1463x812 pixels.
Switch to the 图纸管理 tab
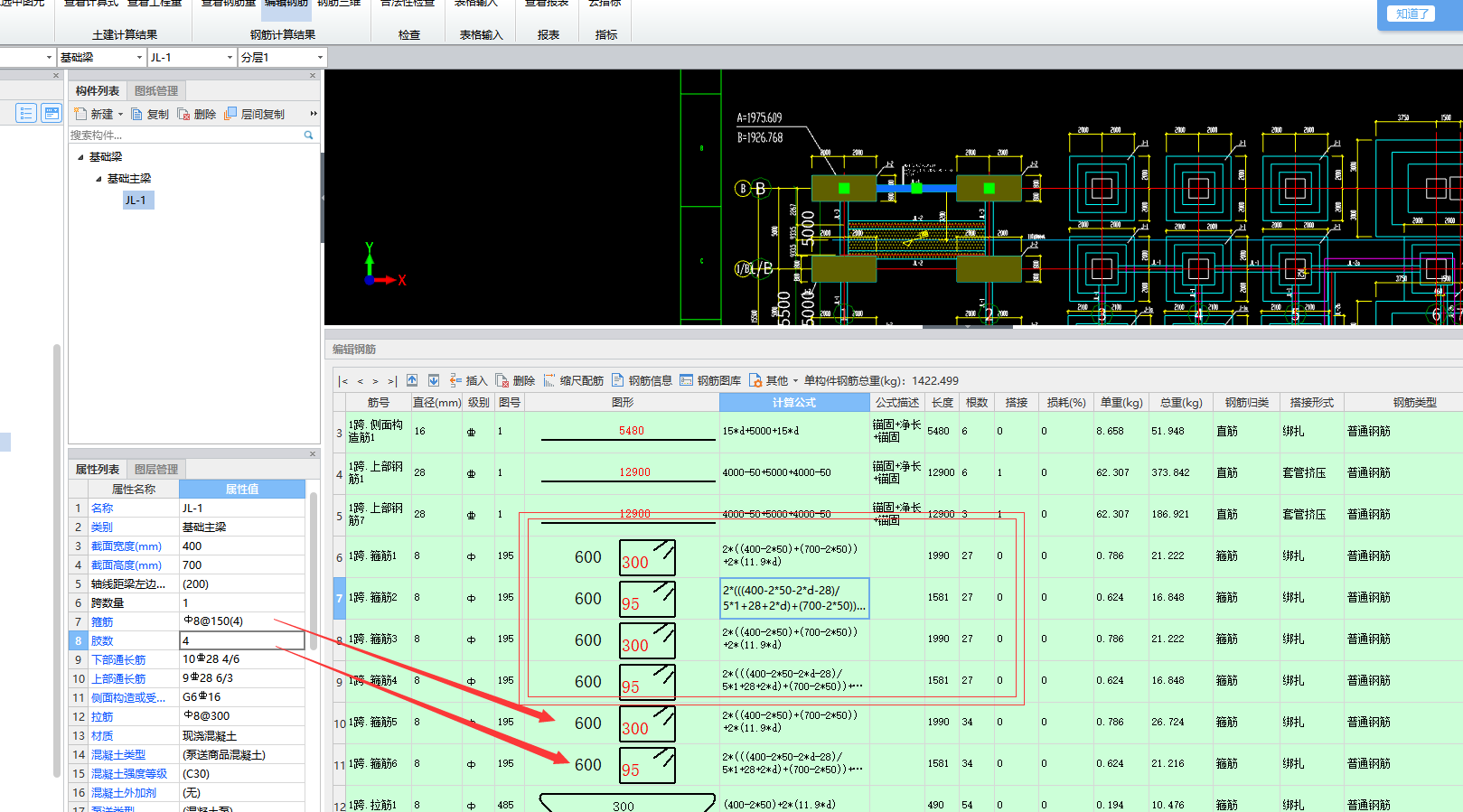156,90
